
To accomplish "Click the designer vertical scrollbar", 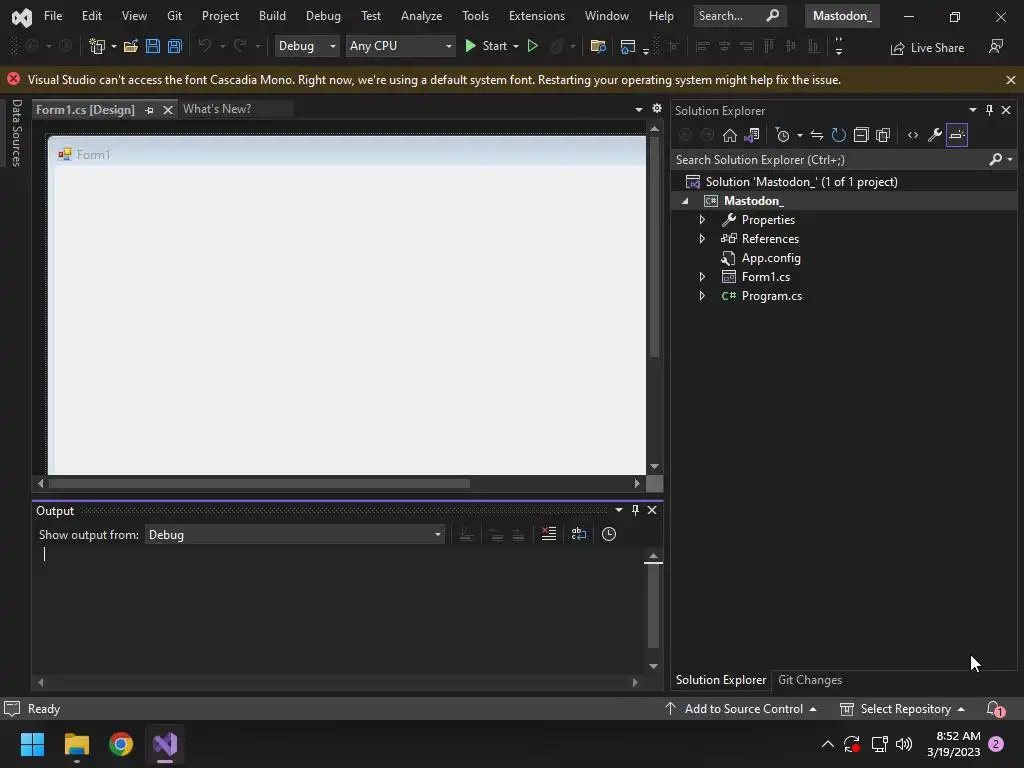I will (654, 247).
